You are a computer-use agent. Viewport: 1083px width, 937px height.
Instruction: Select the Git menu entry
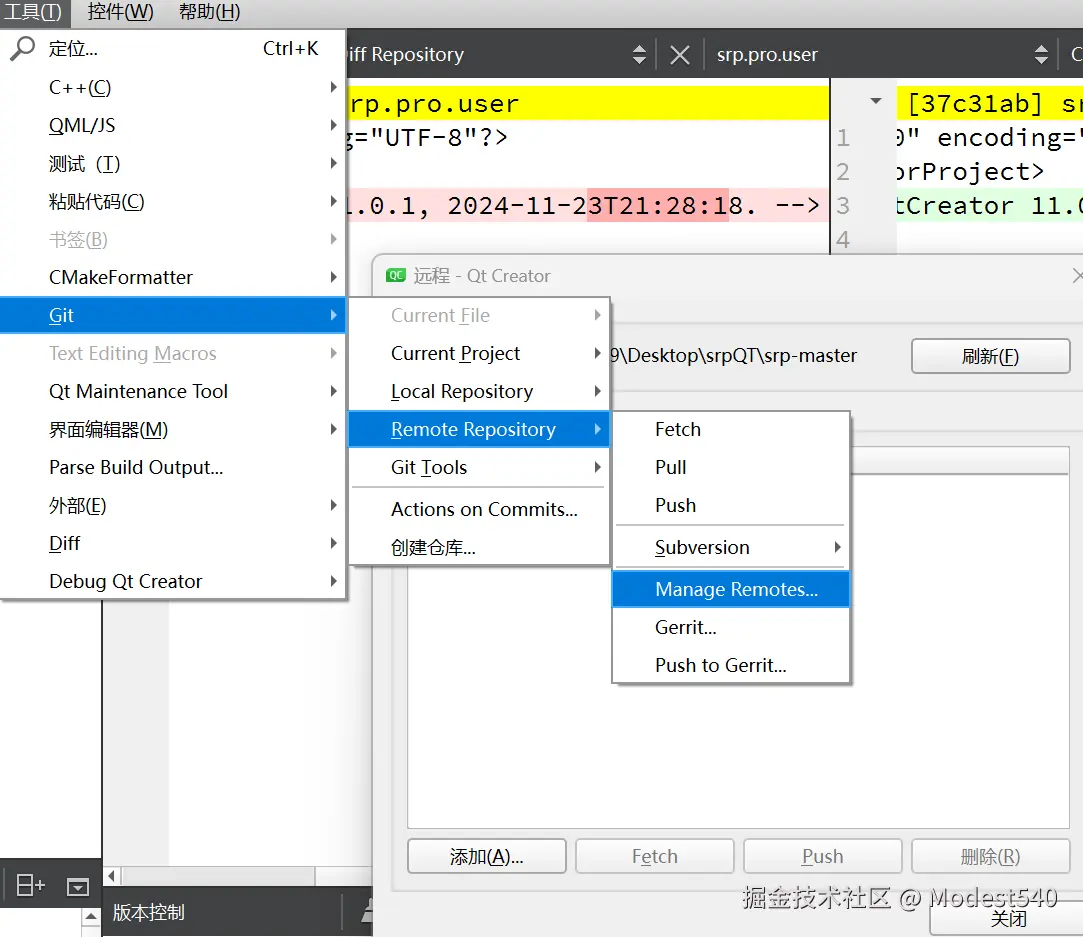(173, 316)
